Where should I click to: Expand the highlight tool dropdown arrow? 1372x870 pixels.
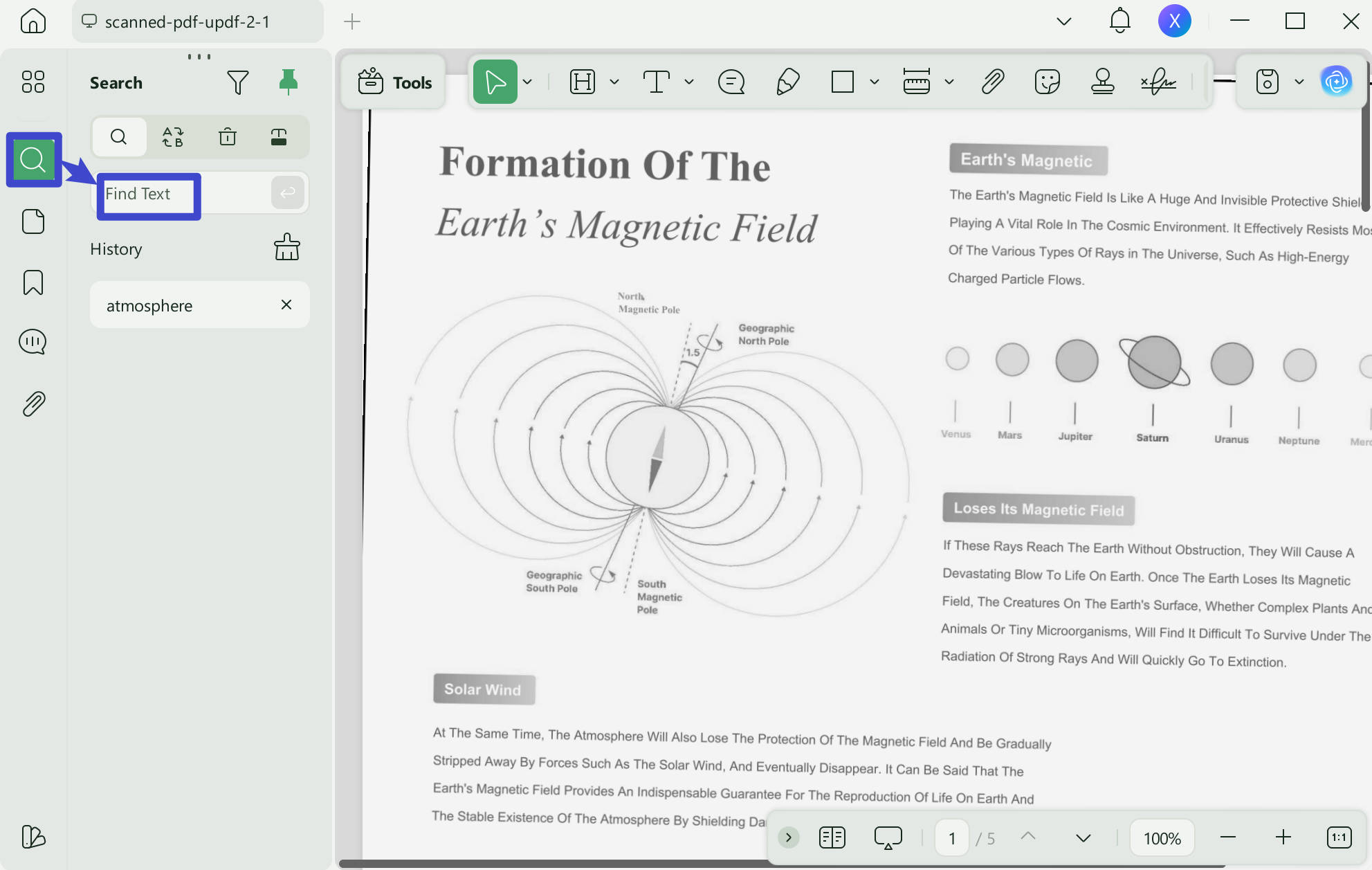614,82
